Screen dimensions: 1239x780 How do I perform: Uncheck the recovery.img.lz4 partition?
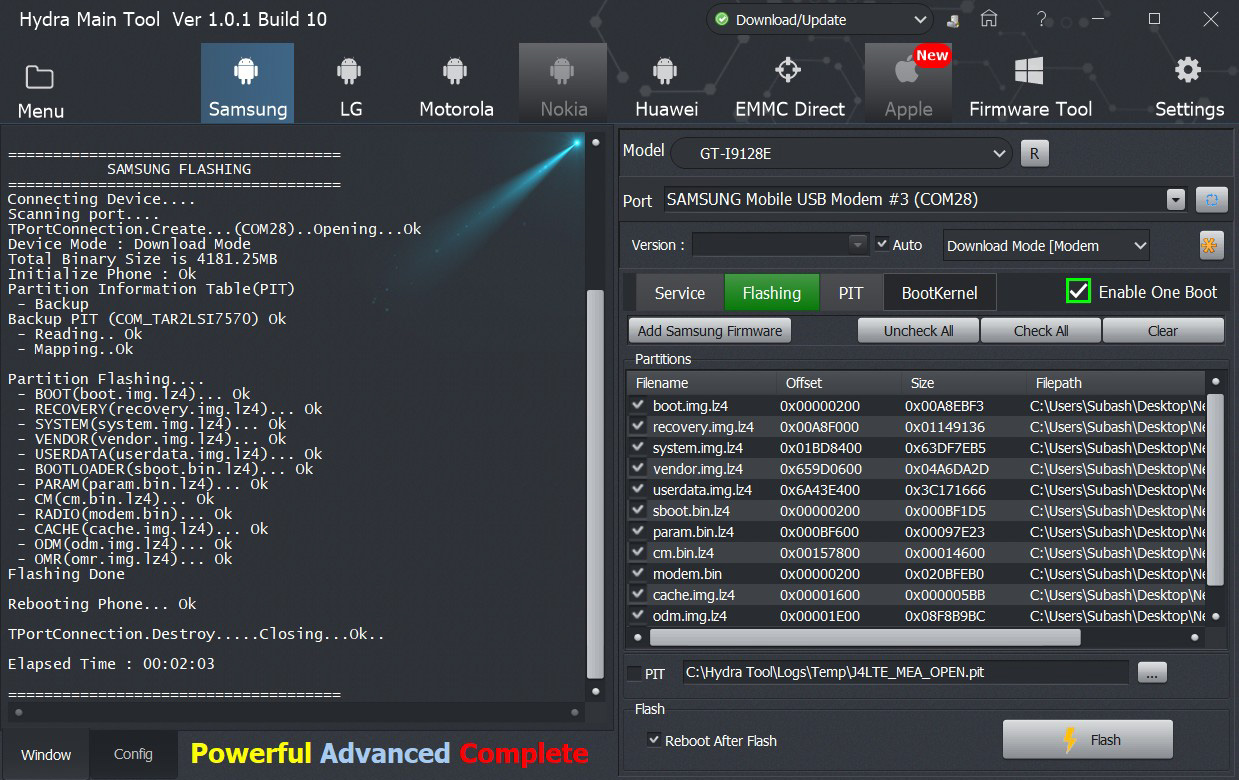coord(638,426)
